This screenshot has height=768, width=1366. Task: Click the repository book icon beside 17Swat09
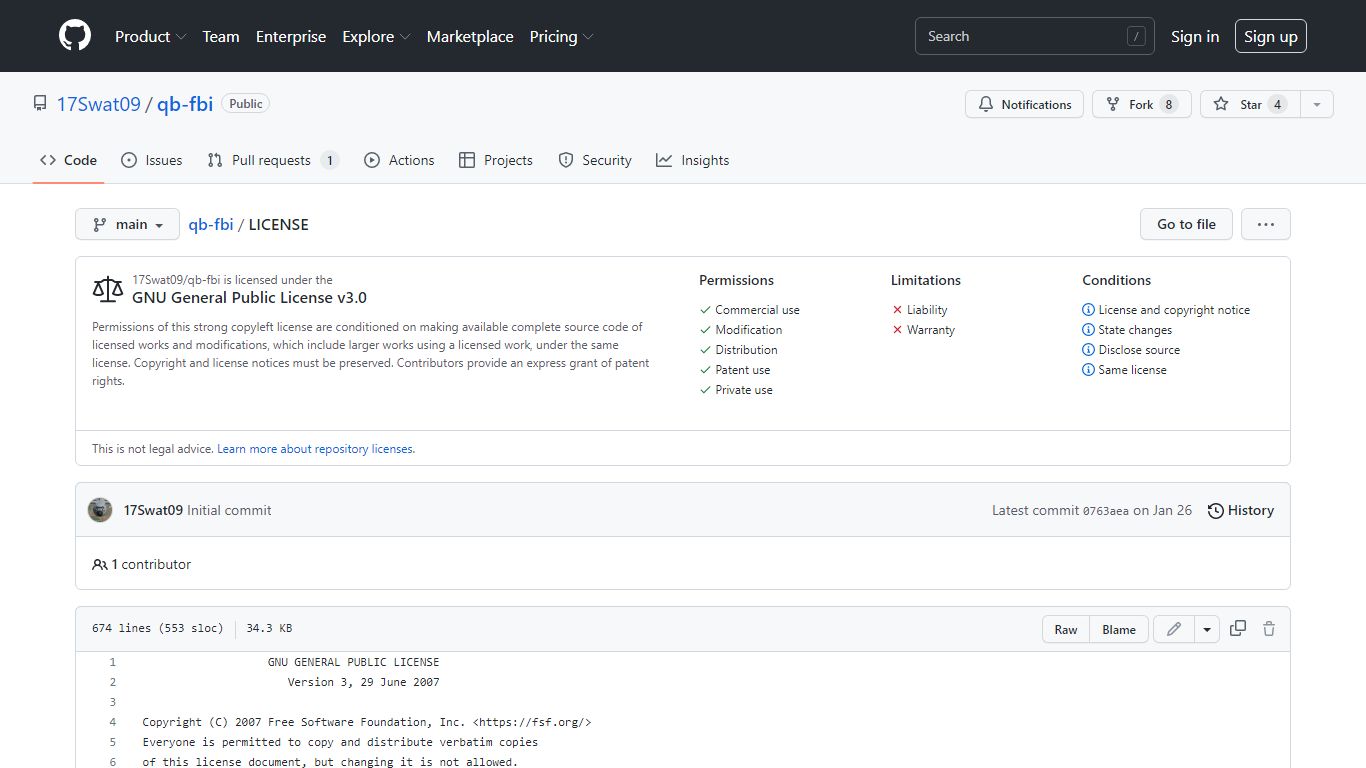40,104
